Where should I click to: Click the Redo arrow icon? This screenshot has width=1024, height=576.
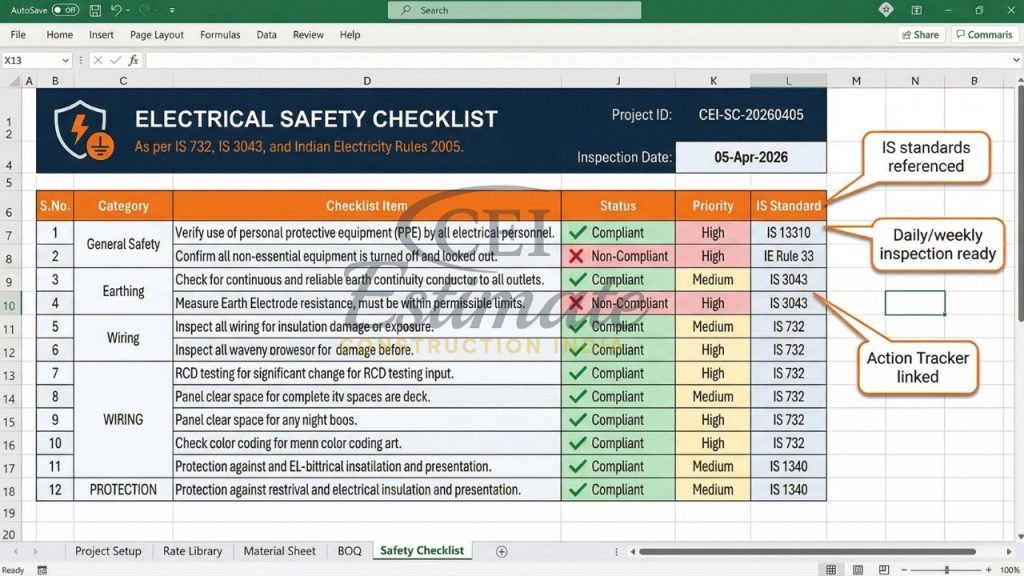[144, 10]
